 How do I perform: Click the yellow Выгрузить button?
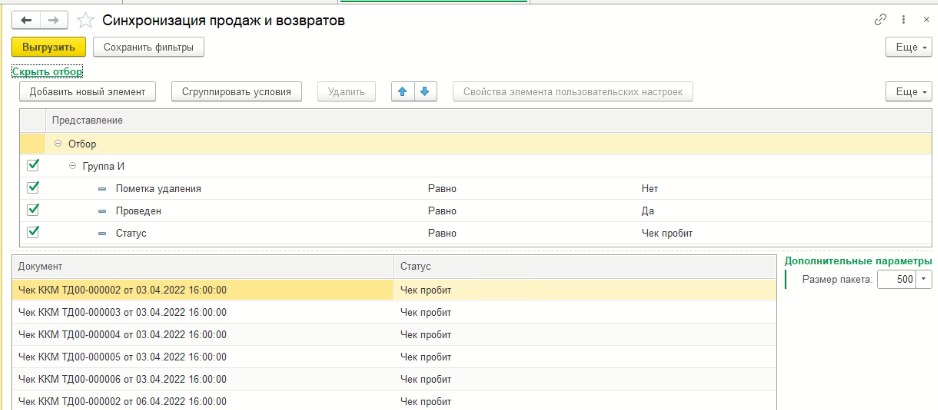(48, 47)
